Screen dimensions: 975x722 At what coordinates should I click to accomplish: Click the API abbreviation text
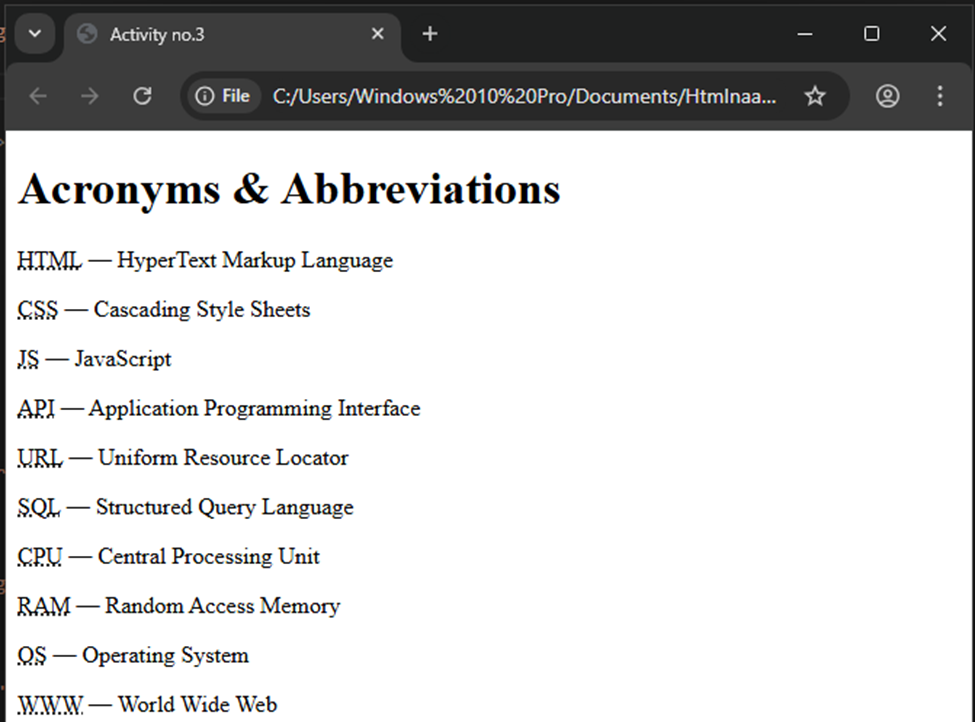pos(36,409)
